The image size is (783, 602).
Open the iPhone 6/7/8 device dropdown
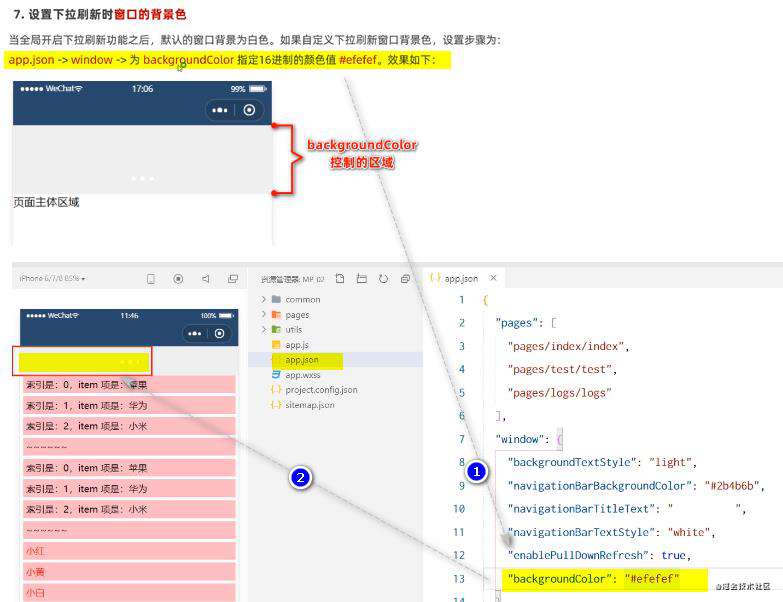tap(52, 279)
